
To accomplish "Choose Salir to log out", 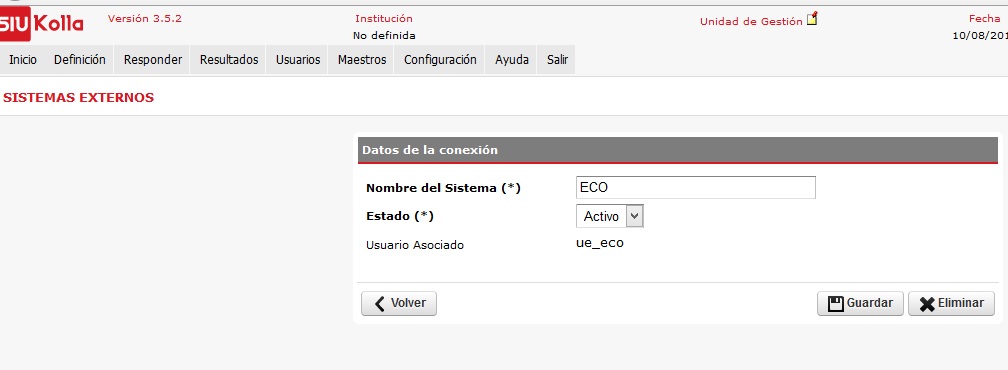I will [557, 60].
